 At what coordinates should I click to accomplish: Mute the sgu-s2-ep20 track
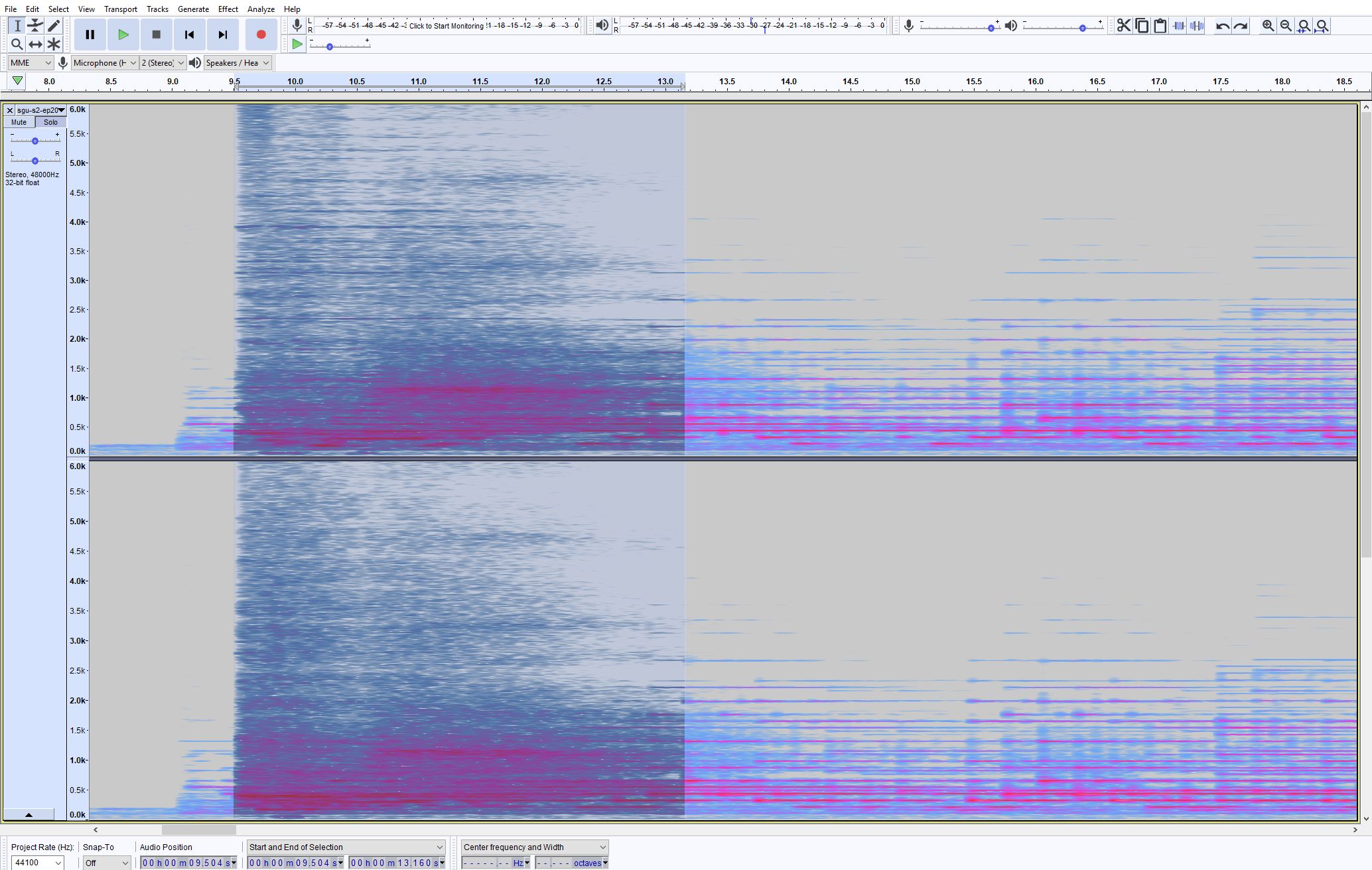click(x=19, y=122)
